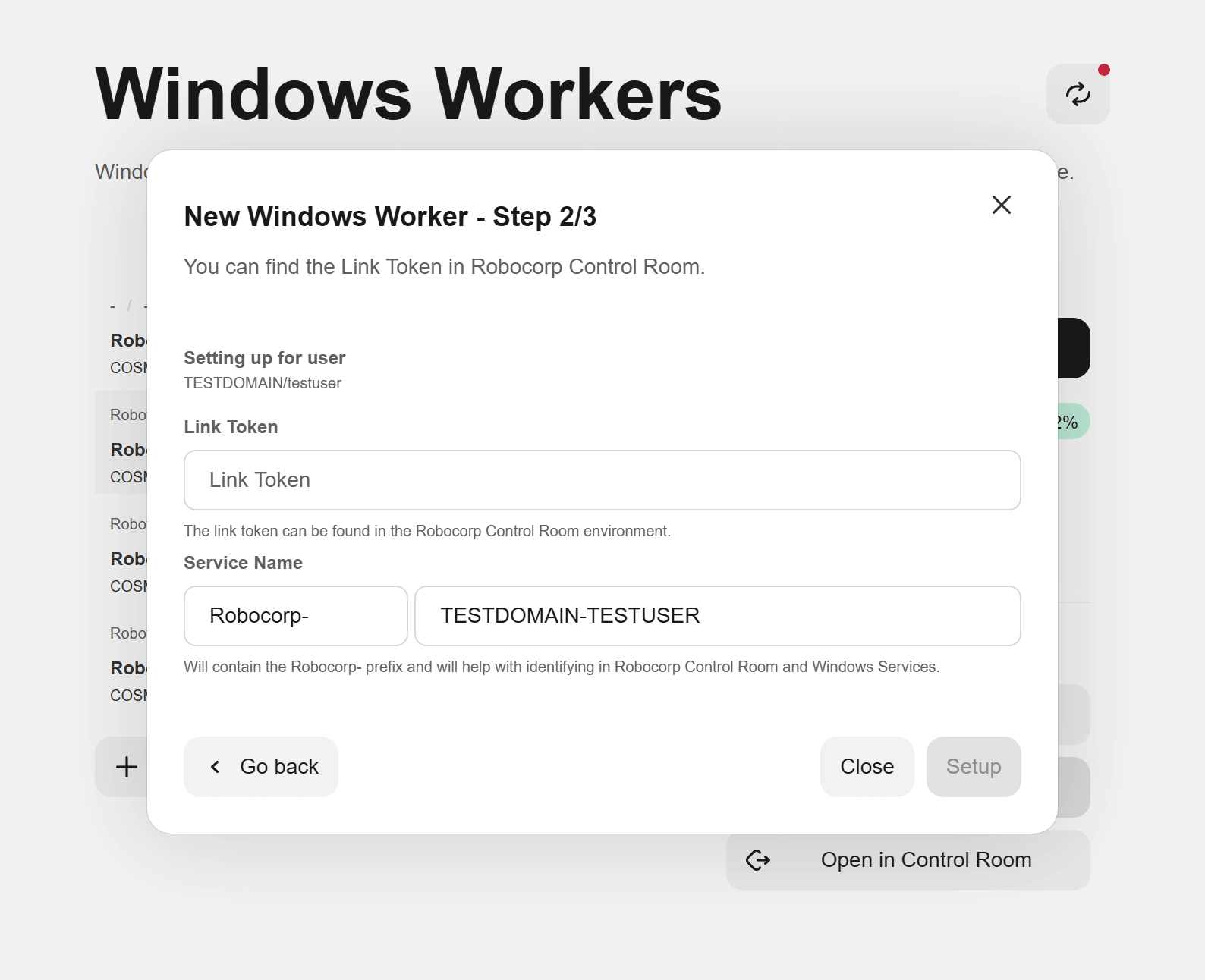Focus the Link Token input field
Screen dimensions: 1205x980
click(x=602, y=480)
